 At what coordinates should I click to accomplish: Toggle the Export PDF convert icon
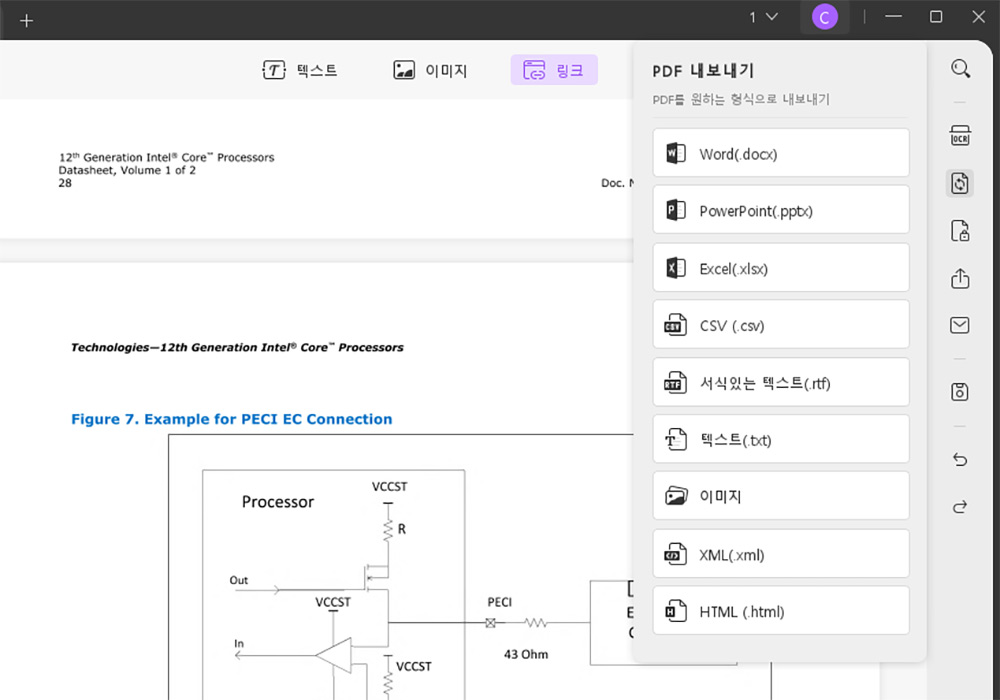click(960, 184)
